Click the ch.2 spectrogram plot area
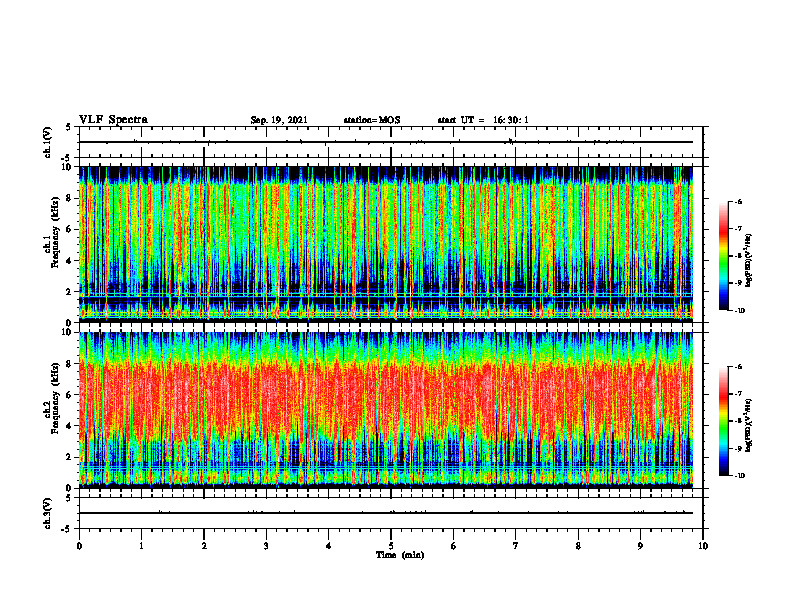Image resolution: width=792 pixels, height=612 pixels. pos(386,410)
